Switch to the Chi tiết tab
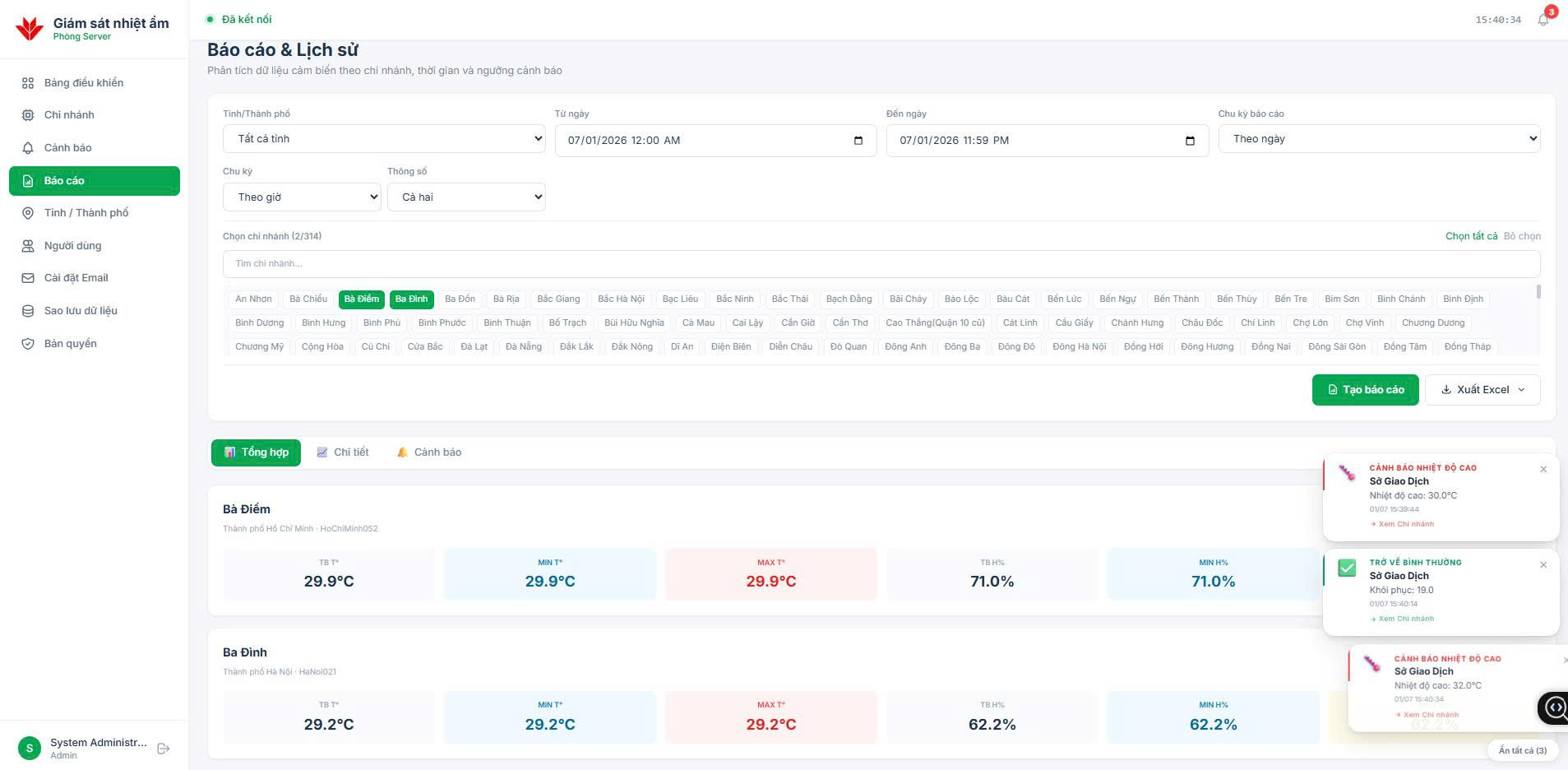1568x770 pixels. [343, 452]
